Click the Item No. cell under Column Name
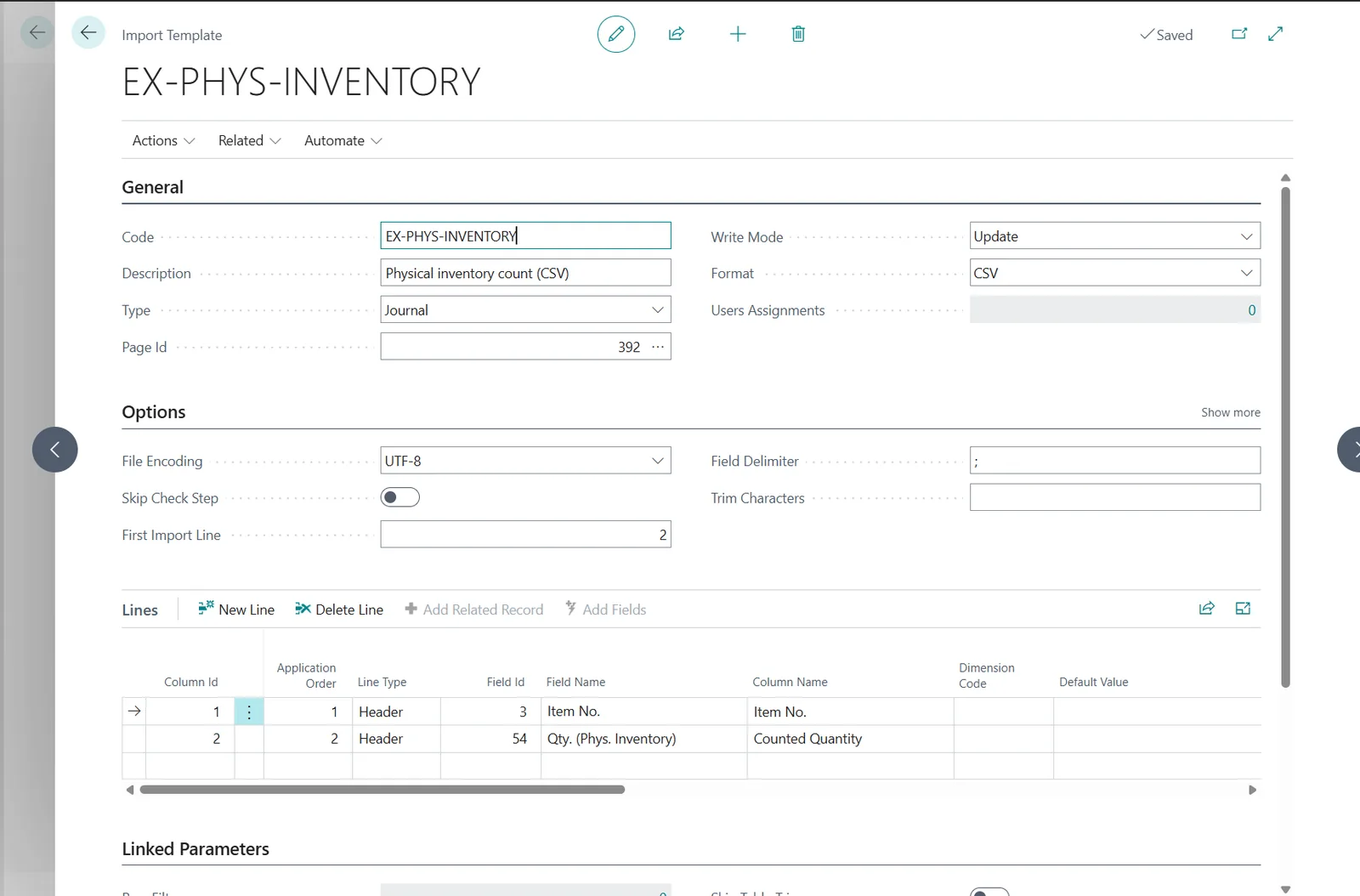This screenshot has width=1360, height=896. tap(850, 712)
